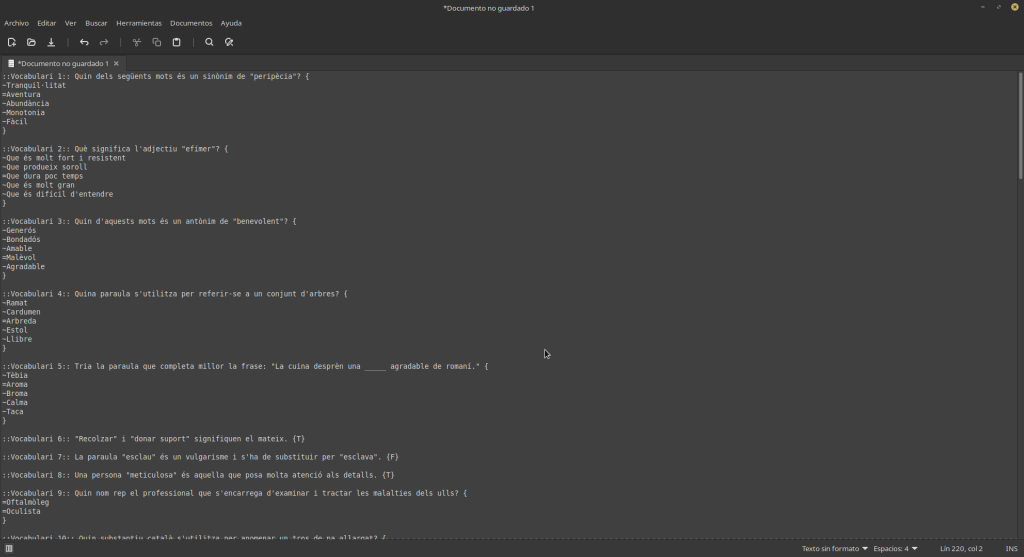Undo the last edit

pos(84,42)
